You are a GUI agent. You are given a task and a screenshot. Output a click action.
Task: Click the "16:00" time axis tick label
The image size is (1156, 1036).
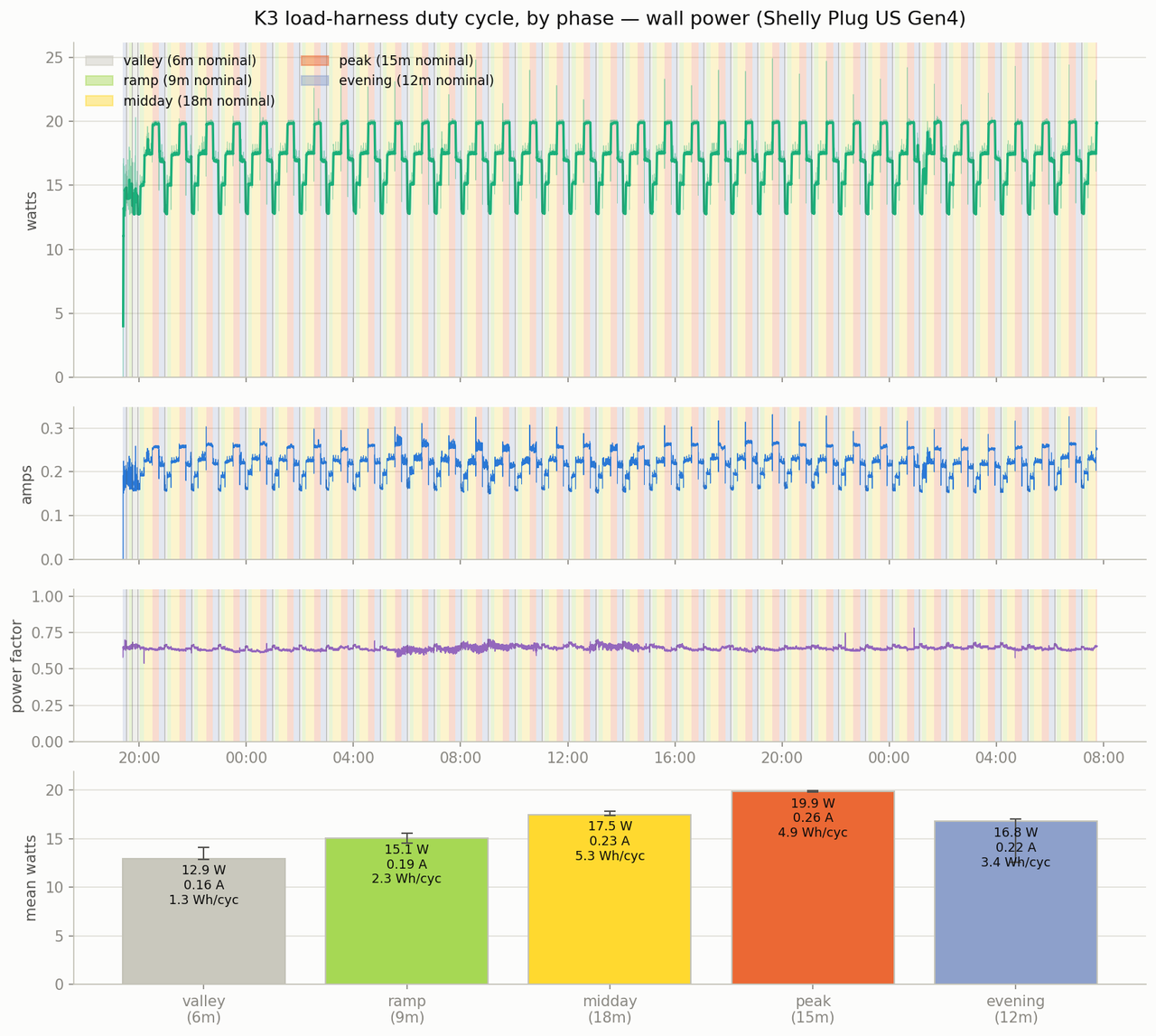tap(675, 758)
